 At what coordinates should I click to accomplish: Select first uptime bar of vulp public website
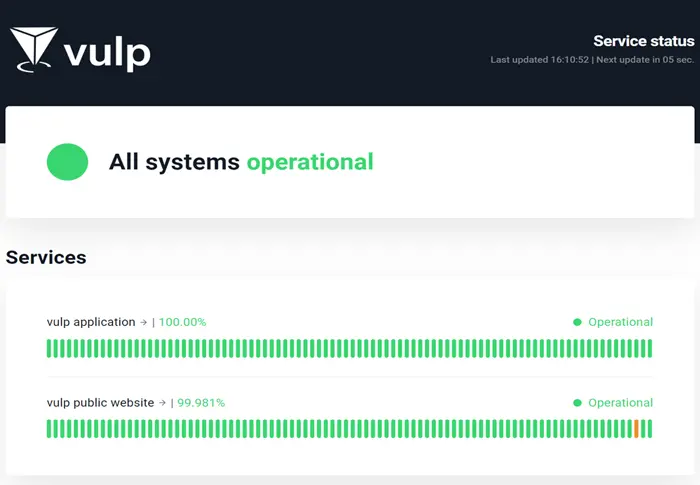pos(49,429)
